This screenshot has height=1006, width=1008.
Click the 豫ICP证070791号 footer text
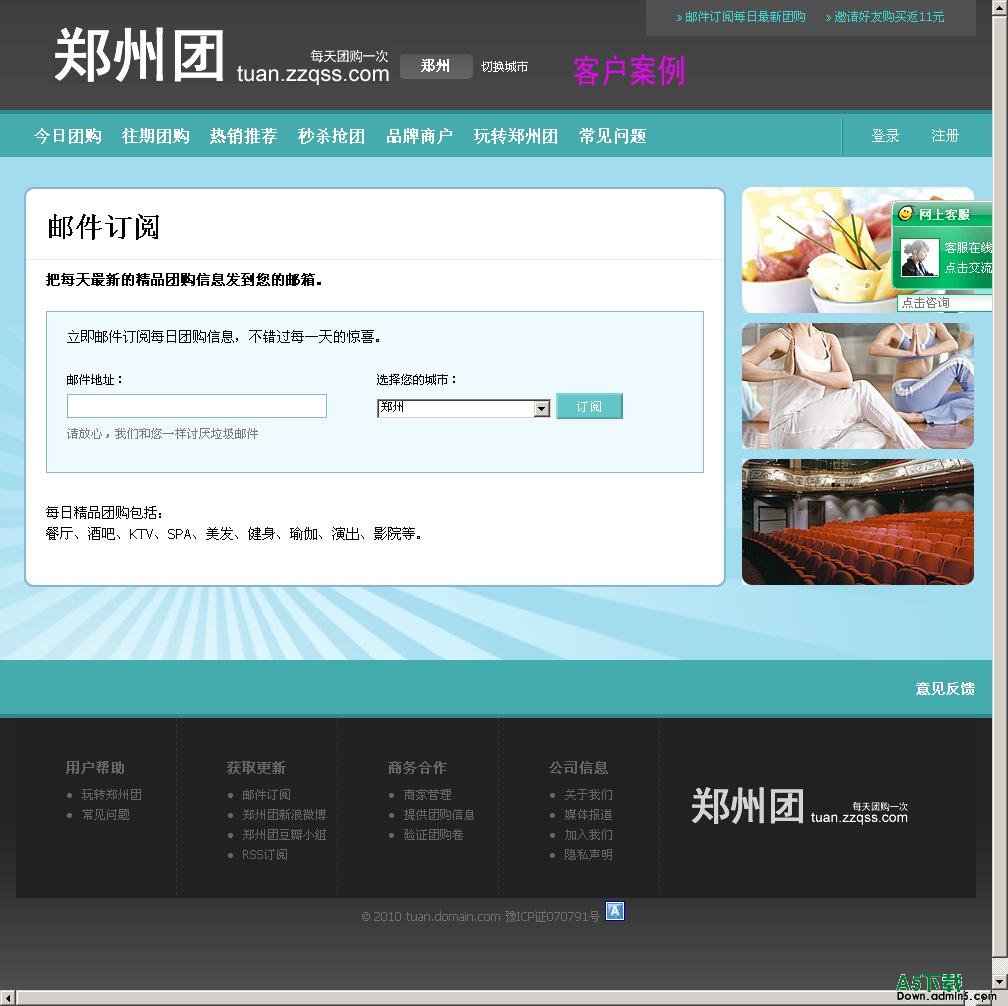click(x=552, y=916)
